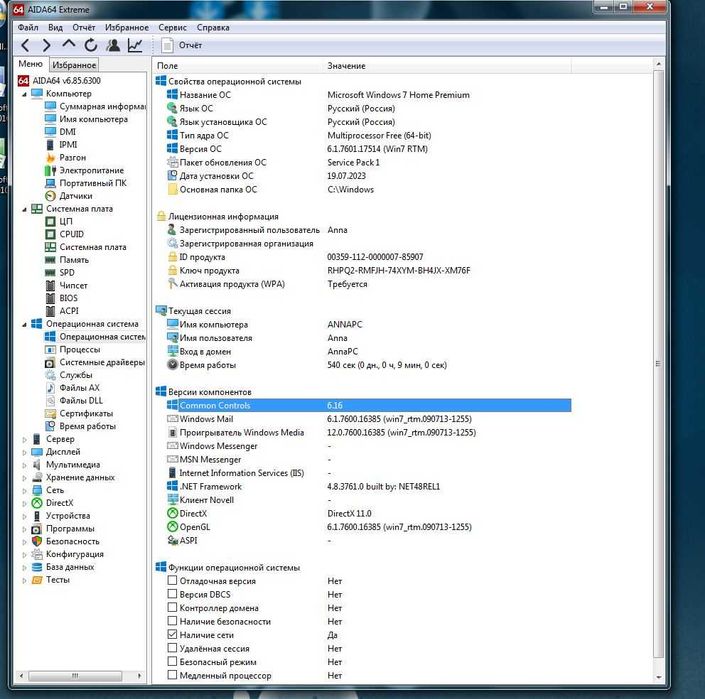This screenshot has height=699, width=705.
Task: Open the Портативный ПК laptop icon
Action: (x=50, y=183)
